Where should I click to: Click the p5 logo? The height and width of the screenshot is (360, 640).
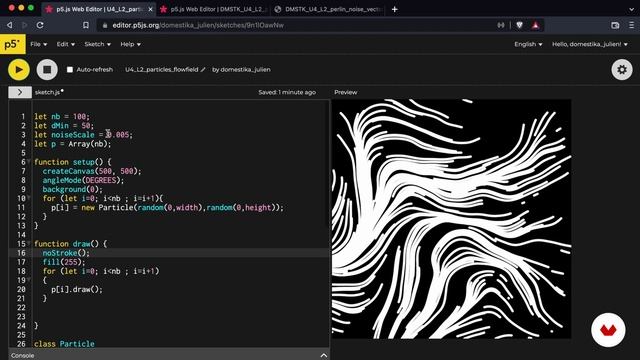pos(13,44)
